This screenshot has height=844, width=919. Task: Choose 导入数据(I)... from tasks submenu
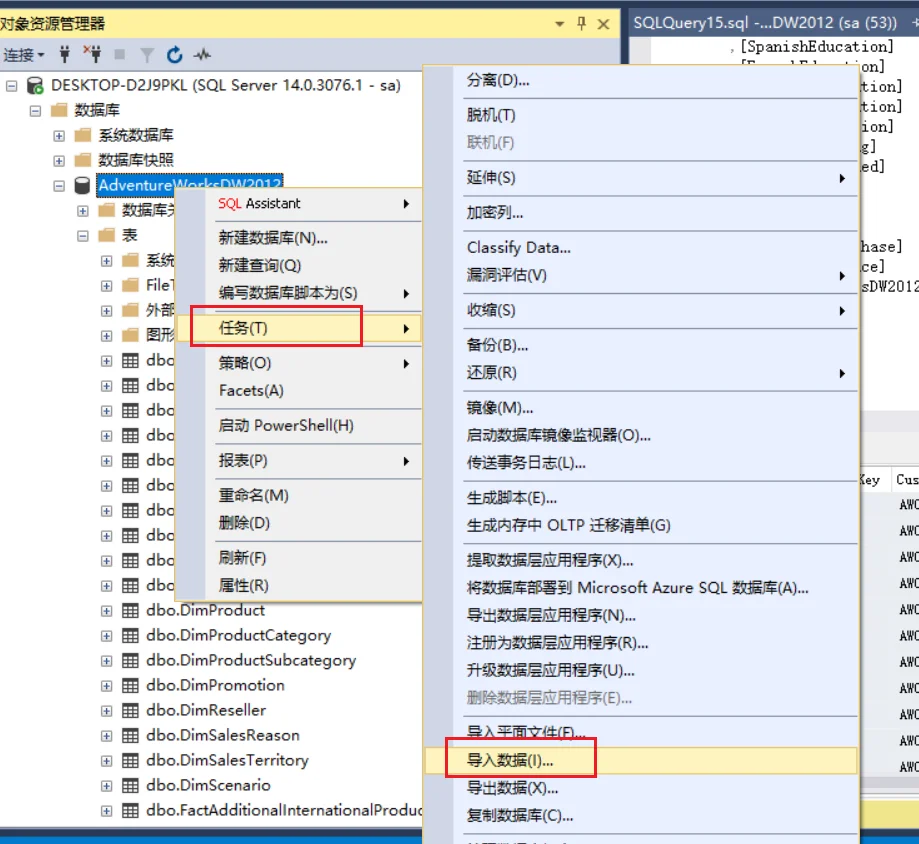641,761
